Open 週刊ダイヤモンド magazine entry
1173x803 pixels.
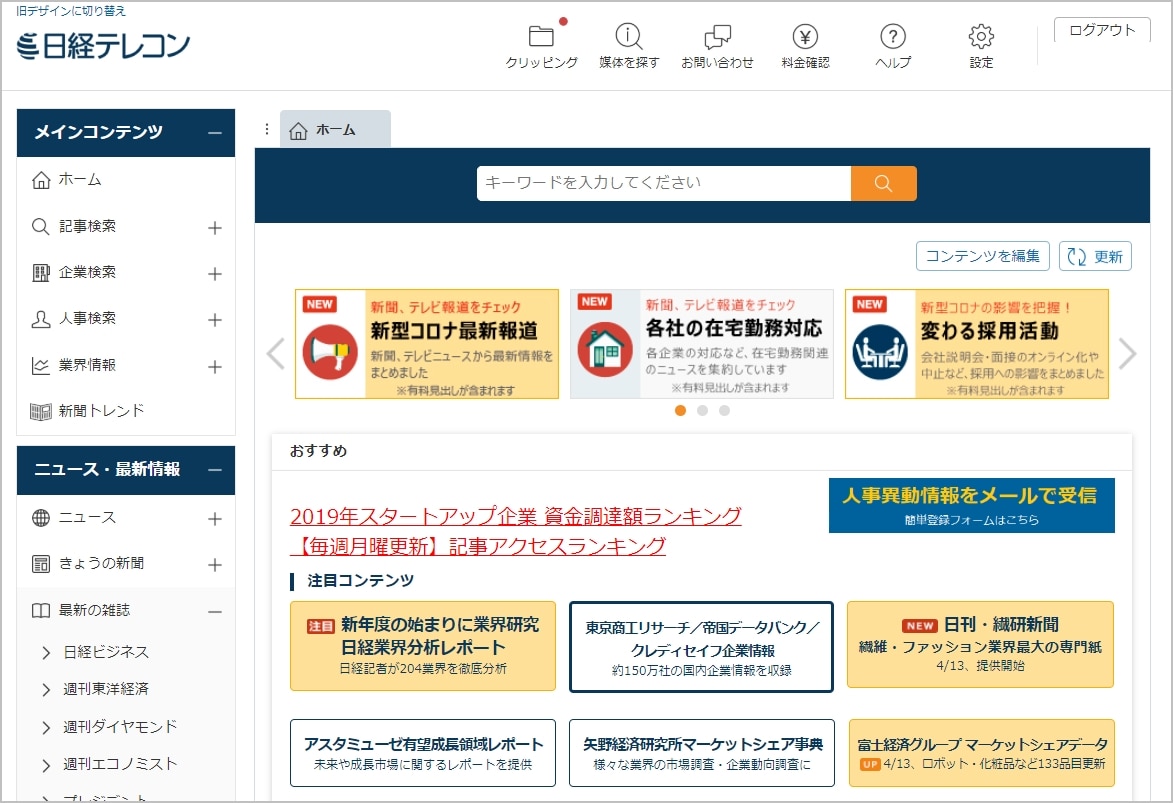pyautogui.click(x=120, y=727)
